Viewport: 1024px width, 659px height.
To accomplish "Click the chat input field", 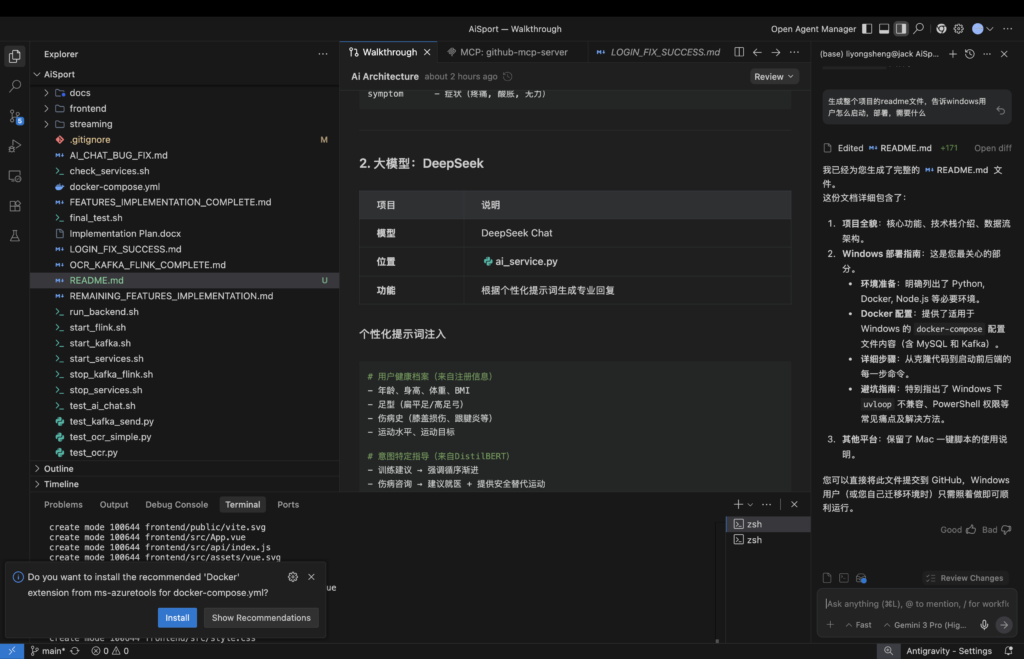I will click(917, 604).
